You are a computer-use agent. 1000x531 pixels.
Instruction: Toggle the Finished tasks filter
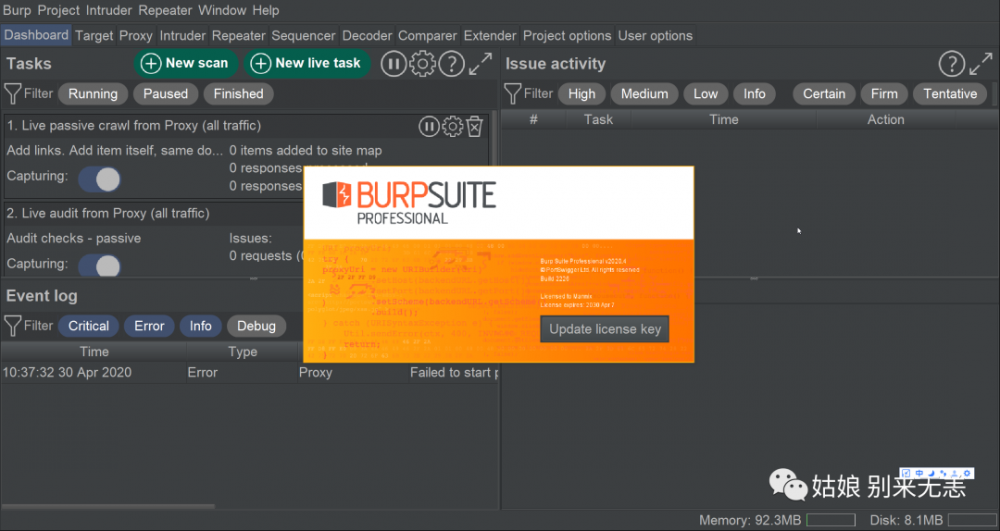[239, 94]
